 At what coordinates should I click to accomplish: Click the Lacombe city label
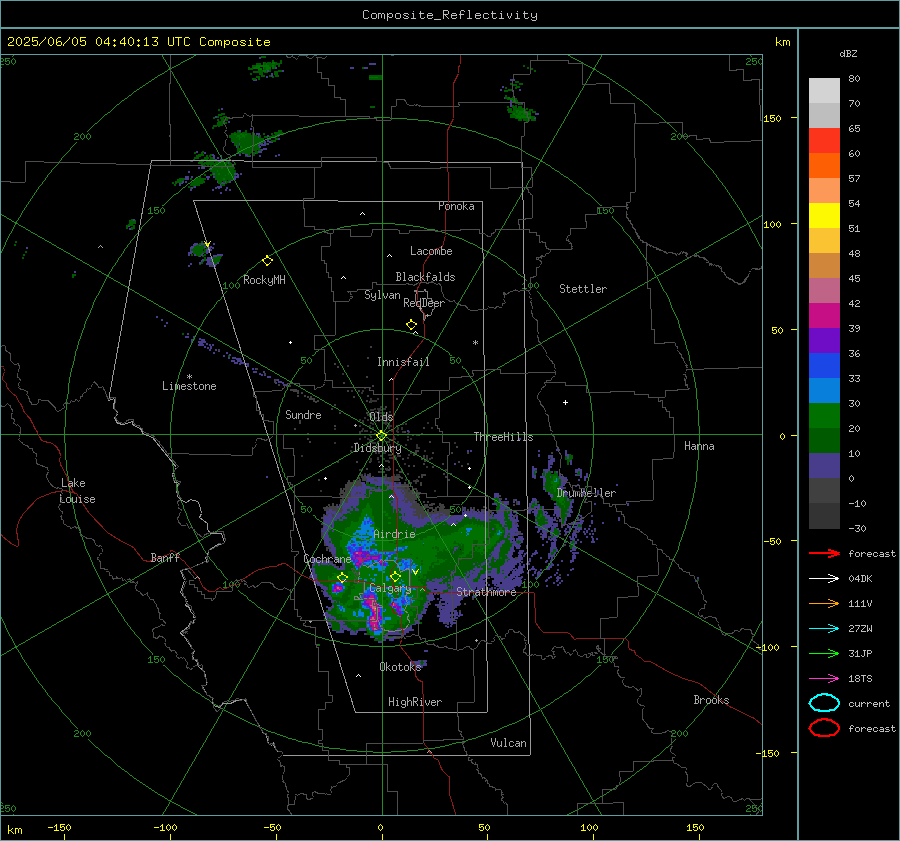(x=431, y=251)
